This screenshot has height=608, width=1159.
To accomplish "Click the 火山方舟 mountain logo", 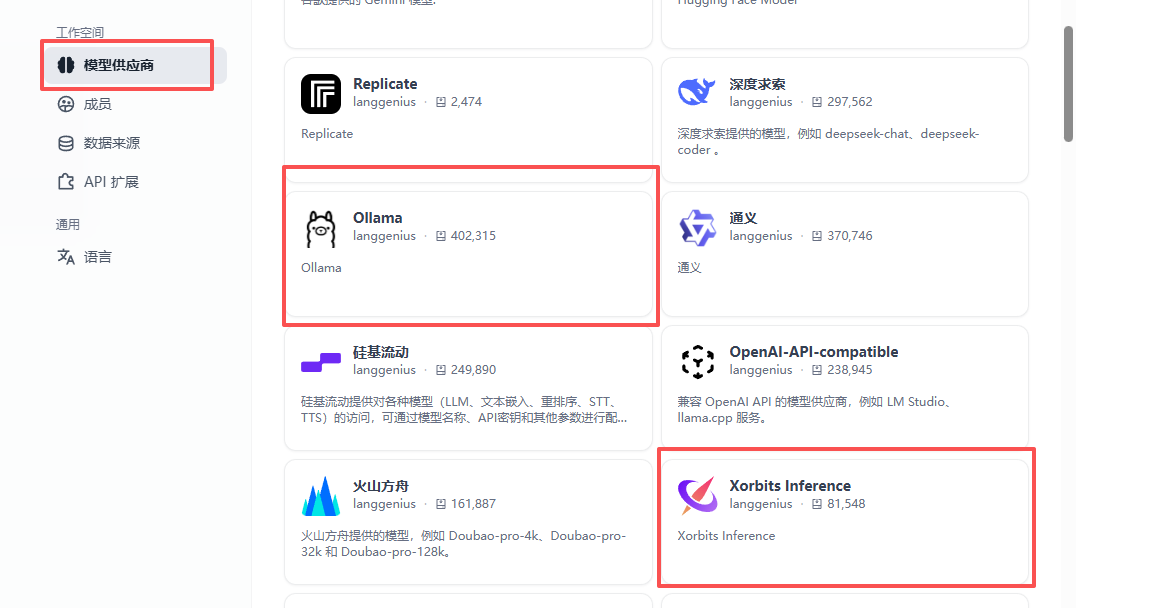I will 321,496.
